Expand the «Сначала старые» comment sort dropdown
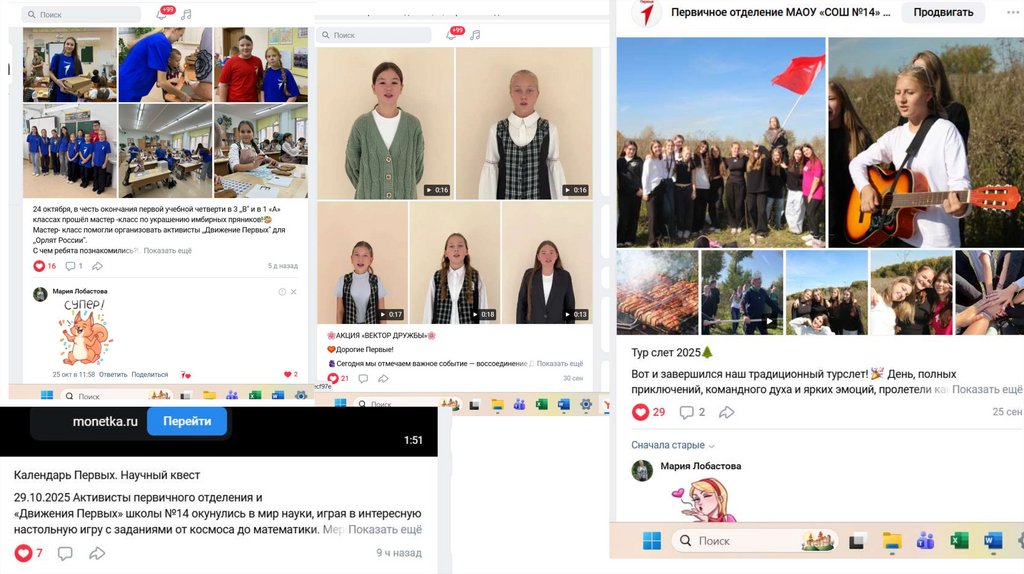The width and height of the screenshot is (1024, 574). (673, 445)
